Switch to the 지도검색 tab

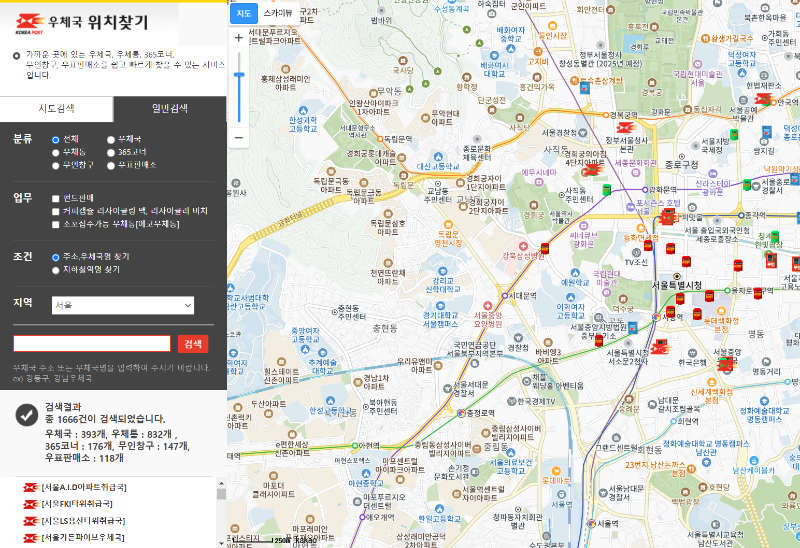[57, 109]
